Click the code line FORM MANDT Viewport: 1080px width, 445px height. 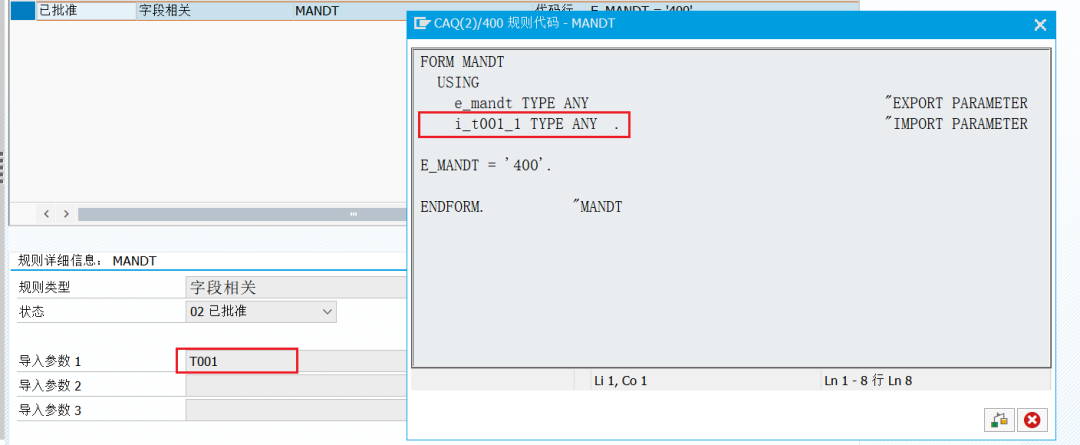[462, 63]
